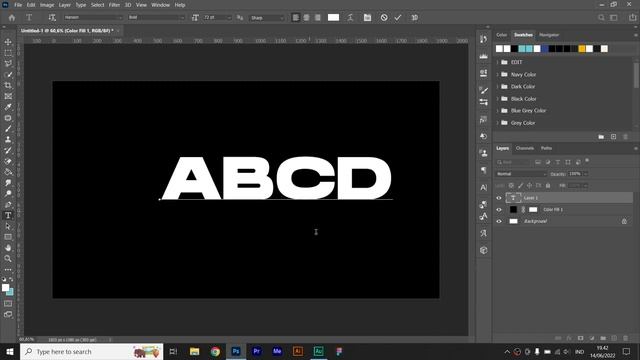
Task: Hide the Color Fill 1 layer
Action: [499, 210]
